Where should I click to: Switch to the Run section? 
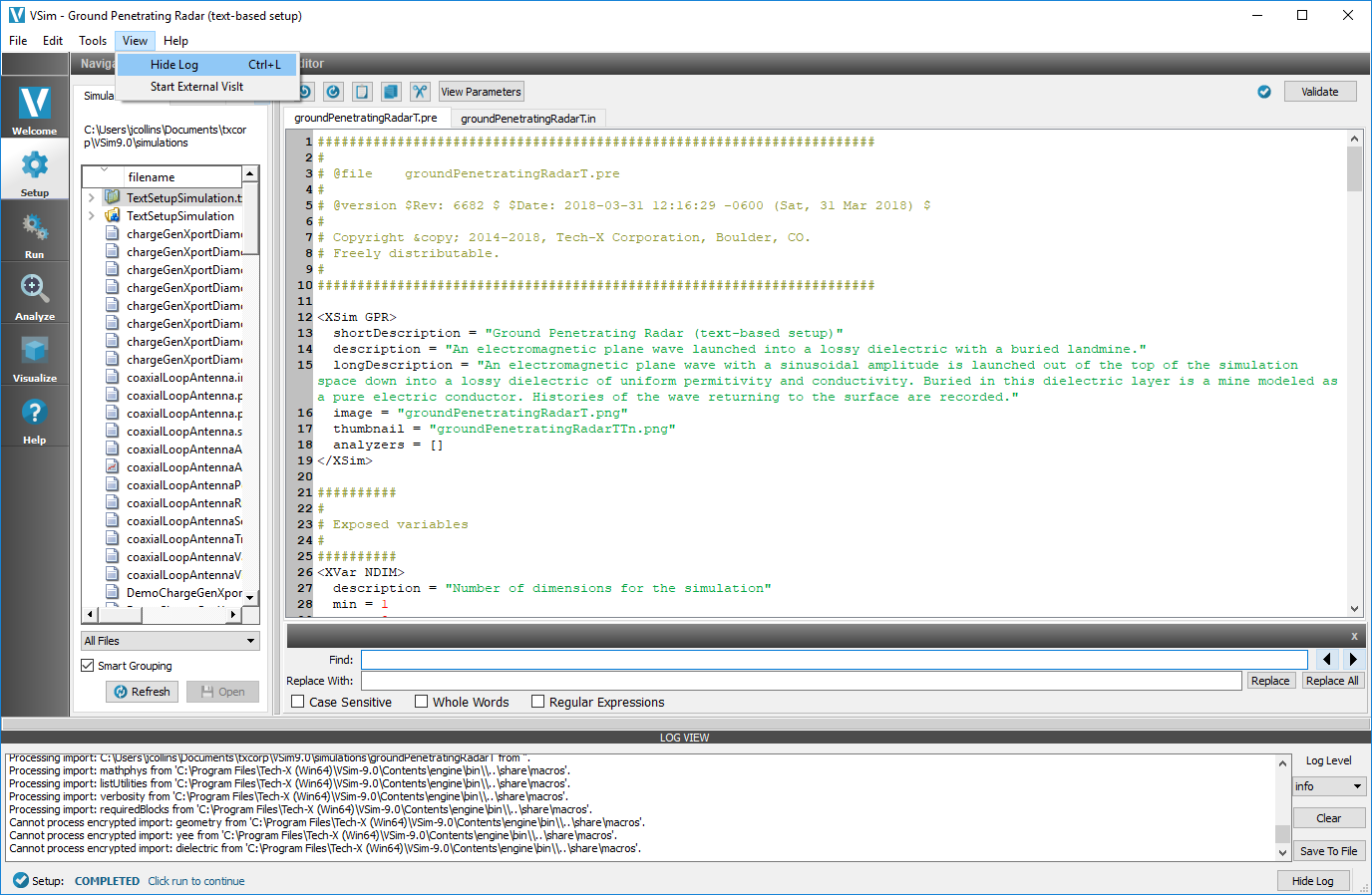coord(35,234)
